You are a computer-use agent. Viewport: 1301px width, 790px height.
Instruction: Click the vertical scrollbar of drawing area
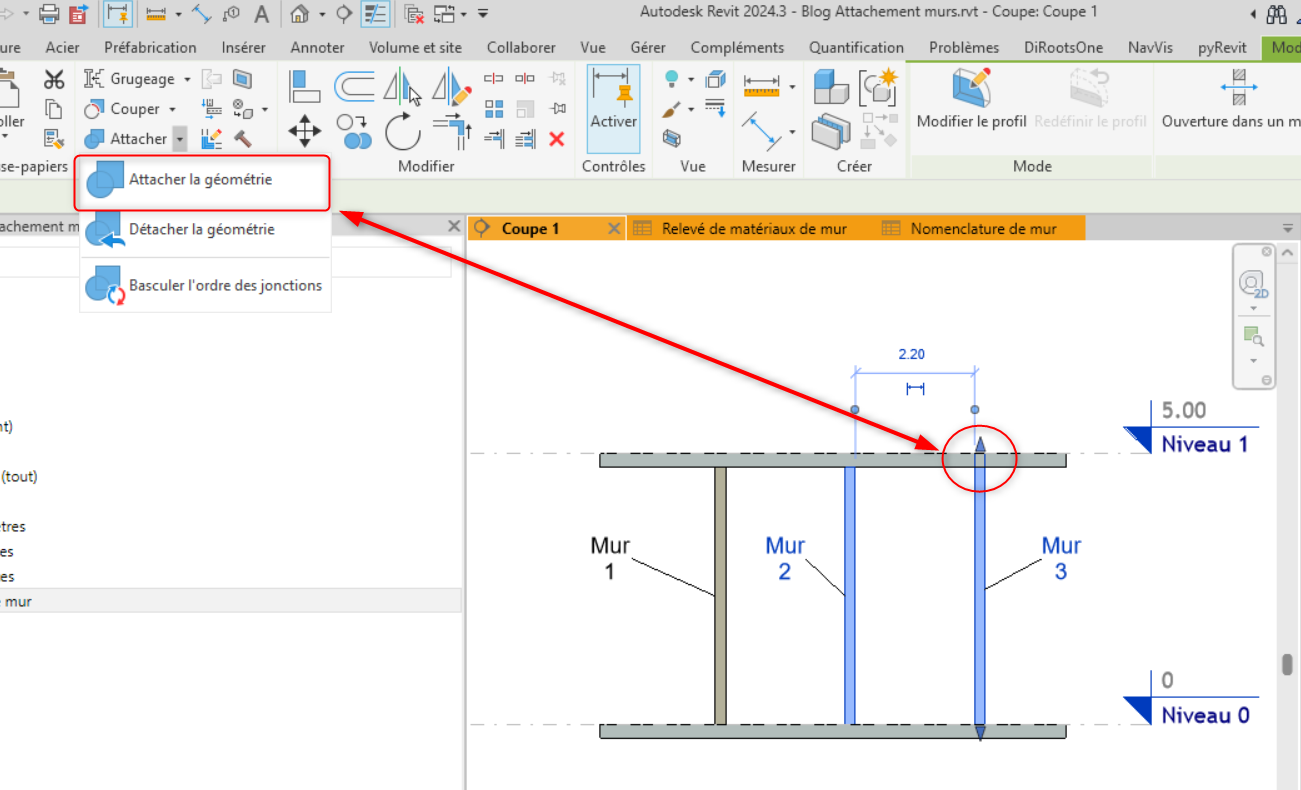coord(1288,665)
